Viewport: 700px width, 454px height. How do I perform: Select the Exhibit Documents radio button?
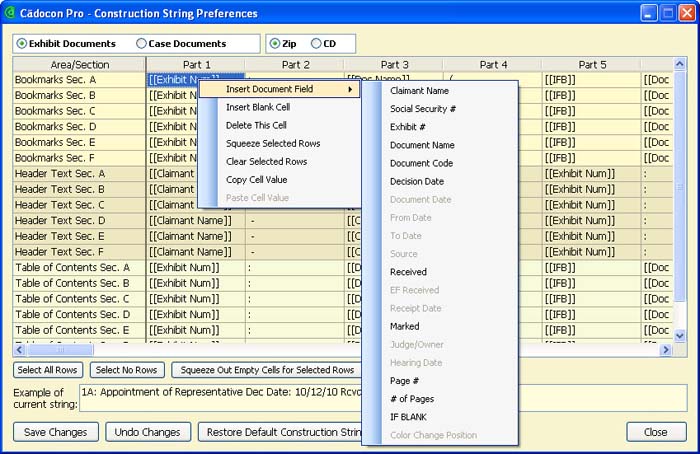[22, 44]
